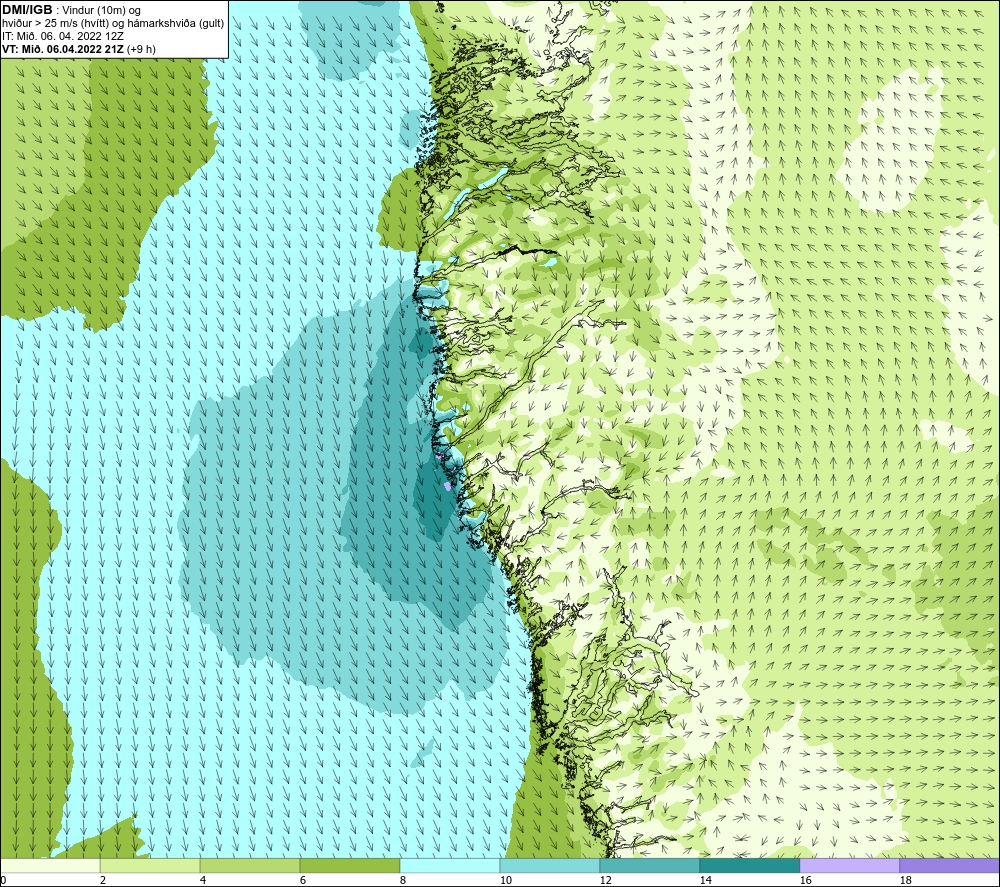The image size is (1000, 887).
Task: Click the 'hviður > 25 m/s' description line
Action: (114, 23)
